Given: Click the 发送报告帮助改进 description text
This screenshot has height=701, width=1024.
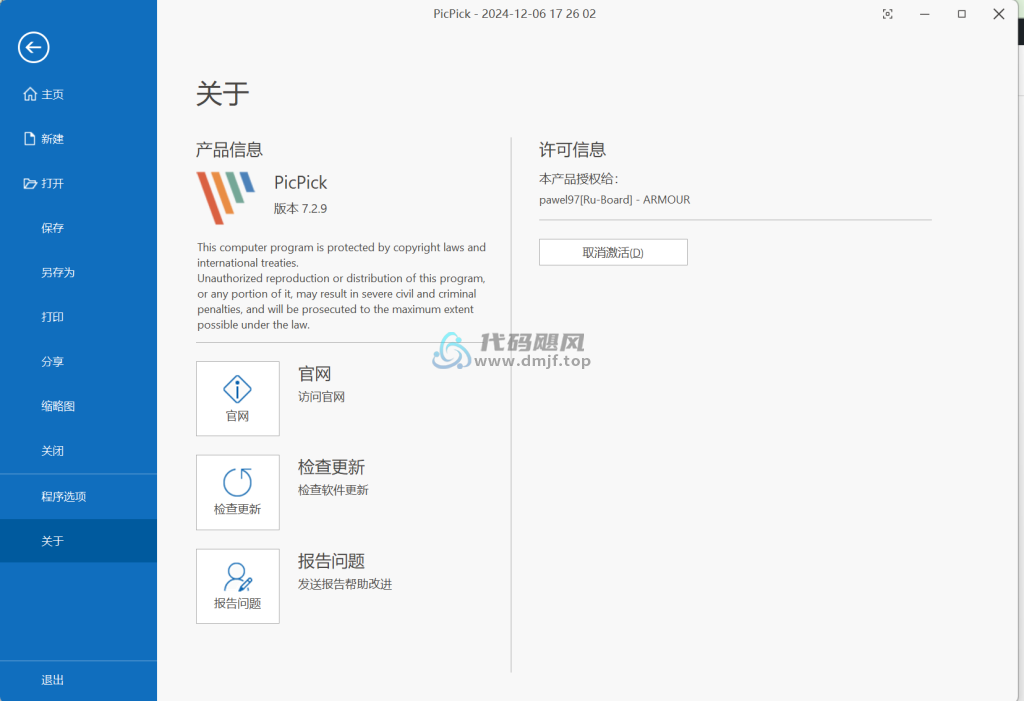Looking at the screenshot, I should tap(345, 584).
